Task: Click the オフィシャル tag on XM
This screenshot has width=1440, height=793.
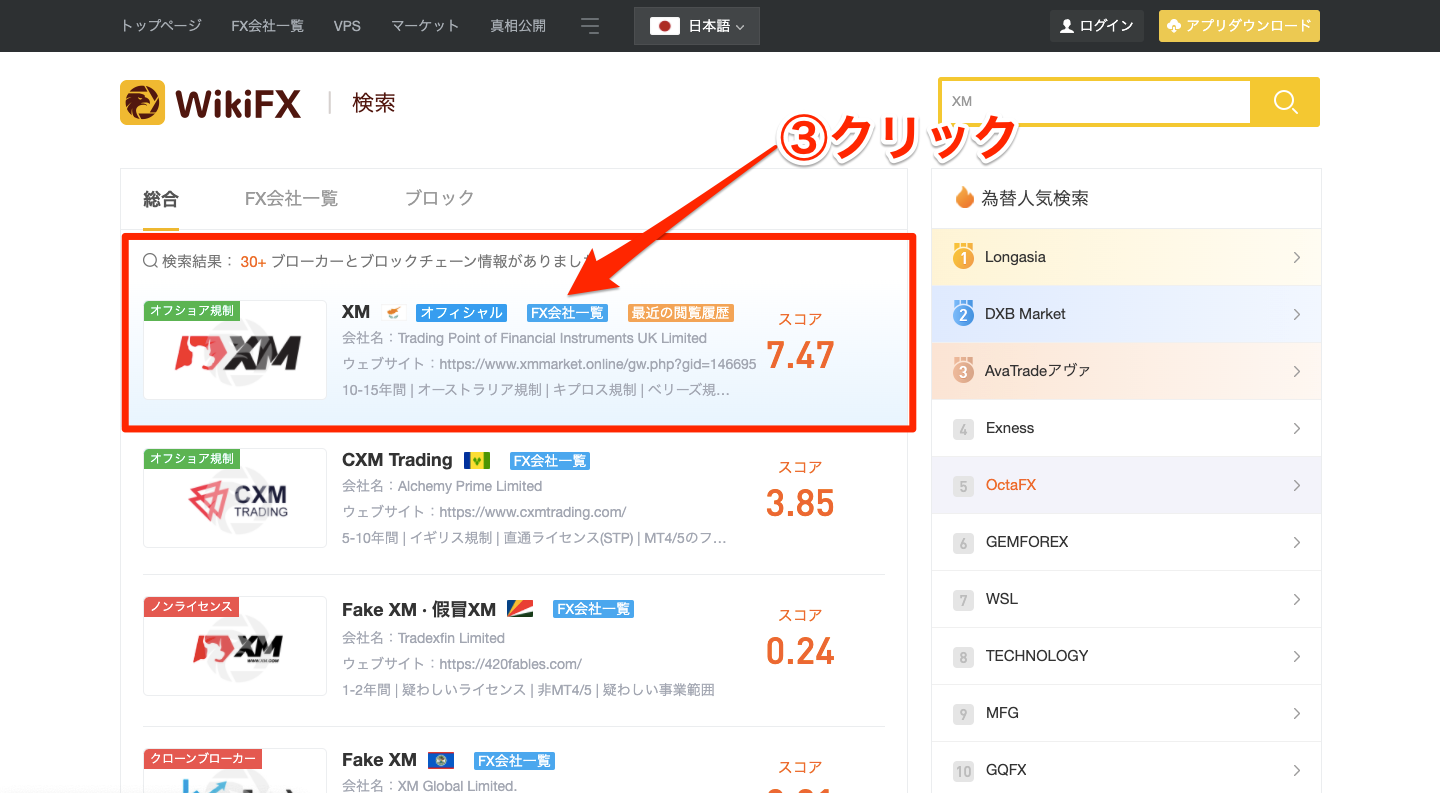Action: tap(461, 313)
